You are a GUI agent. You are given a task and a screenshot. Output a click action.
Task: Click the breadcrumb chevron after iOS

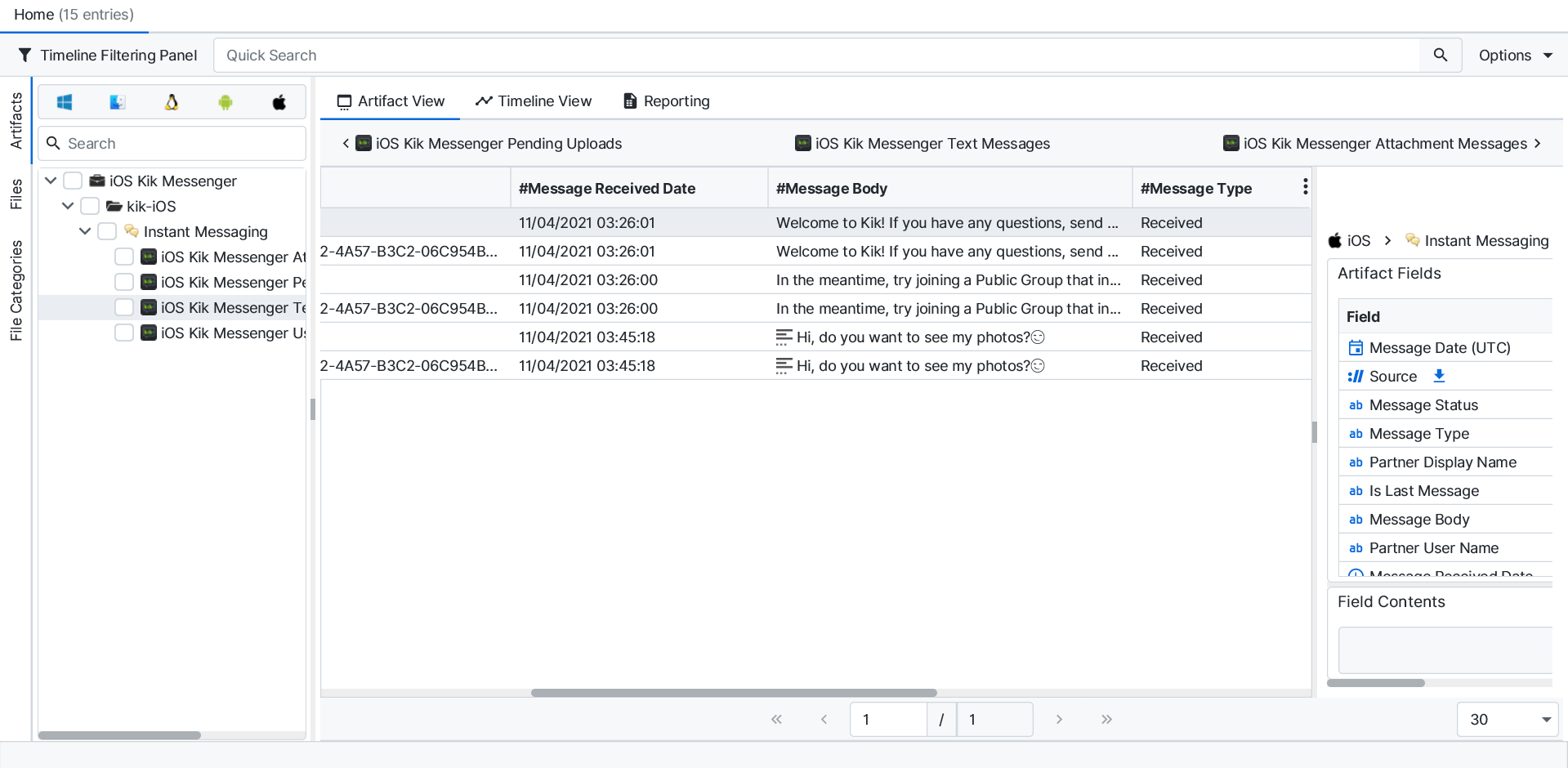pyautogui.click(x=1387, y=240)
